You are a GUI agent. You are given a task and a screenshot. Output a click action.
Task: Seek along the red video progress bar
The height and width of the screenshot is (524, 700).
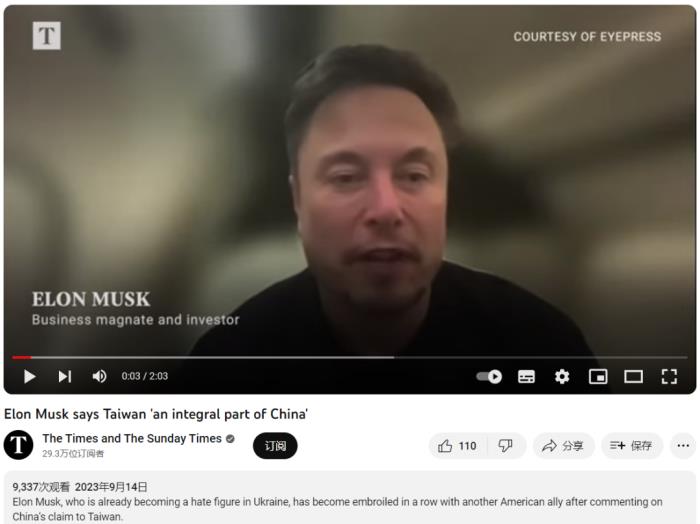point(350,358)
